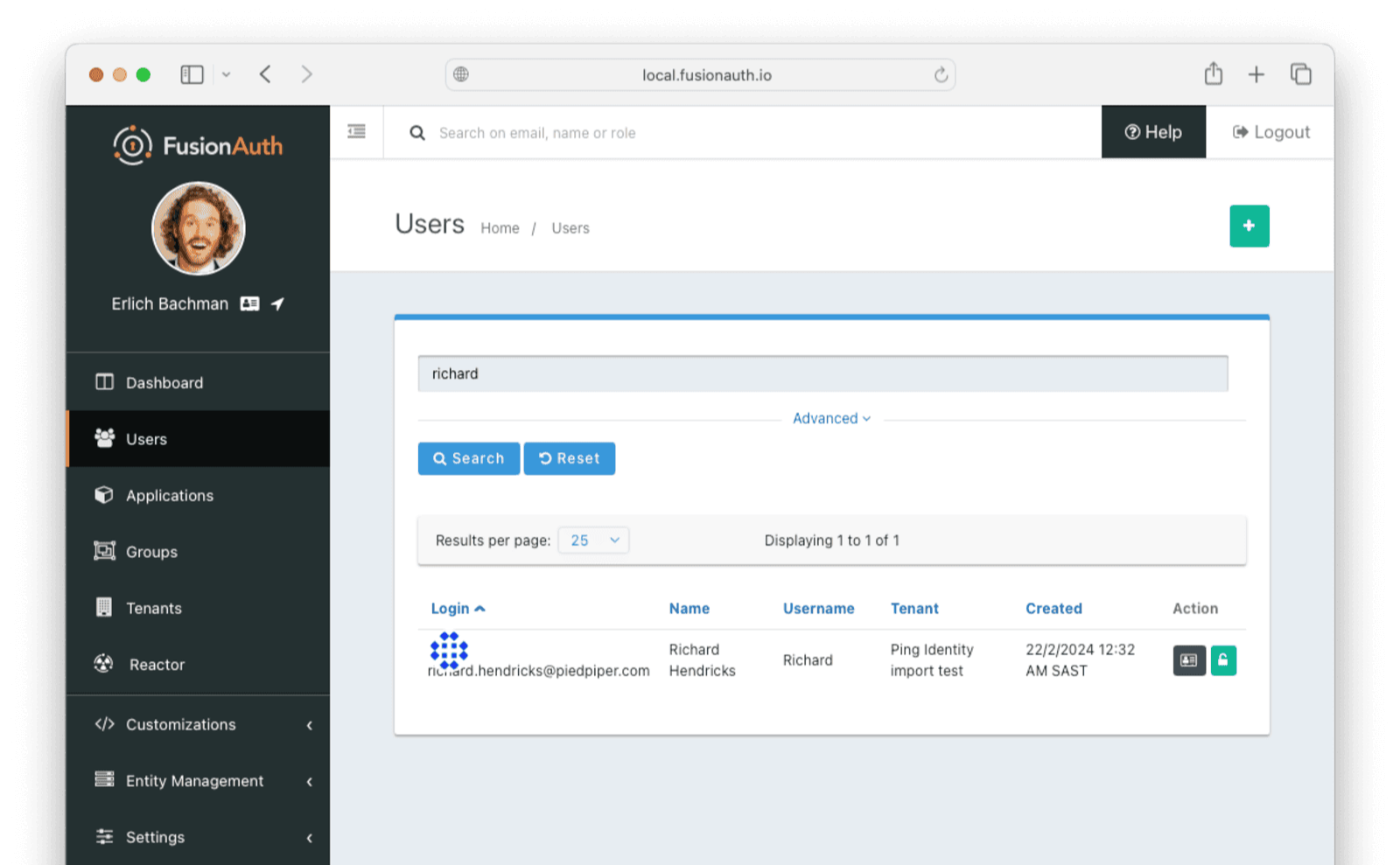Screen dimensions: 1400x865
Task: Click the Safari share icon
Action: point(1213,74)
